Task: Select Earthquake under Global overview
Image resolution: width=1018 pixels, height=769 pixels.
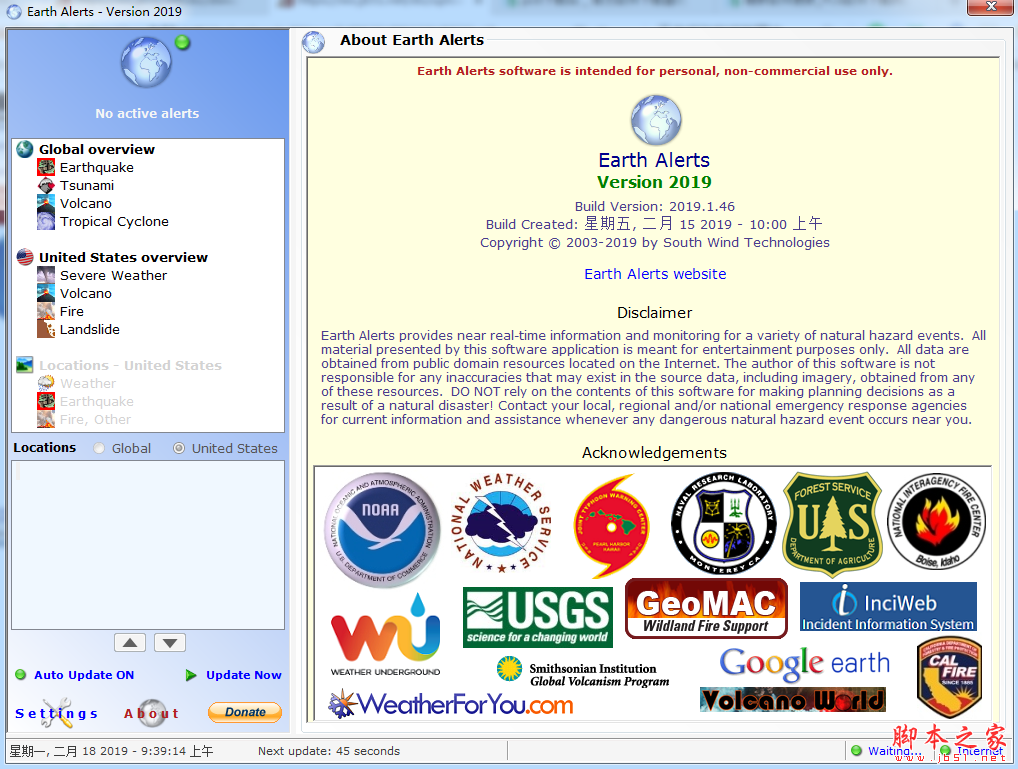Action: 97,168
